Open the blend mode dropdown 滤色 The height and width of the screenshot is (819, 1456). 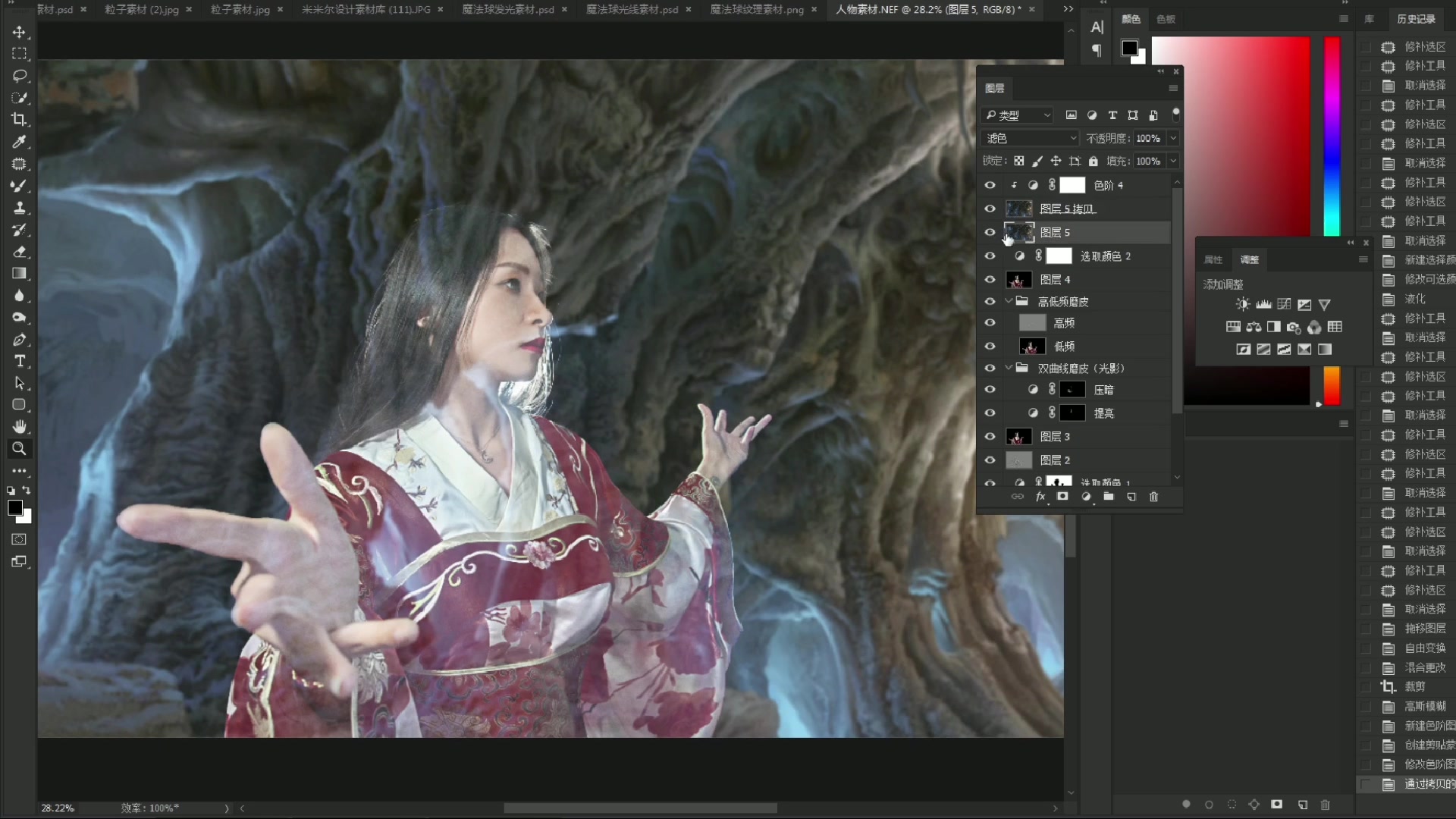[x=1029, y=138]
